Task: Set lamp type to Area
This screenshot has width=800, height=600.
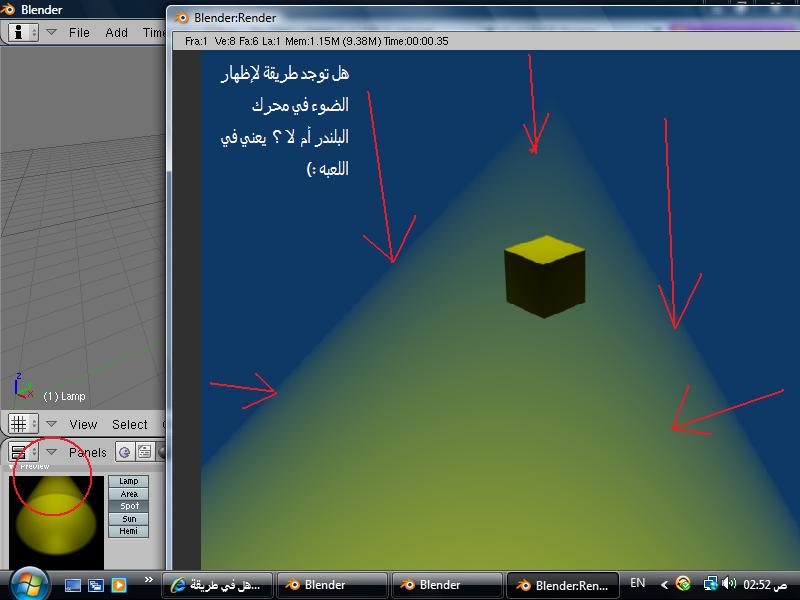Action: tap(129, 494)
